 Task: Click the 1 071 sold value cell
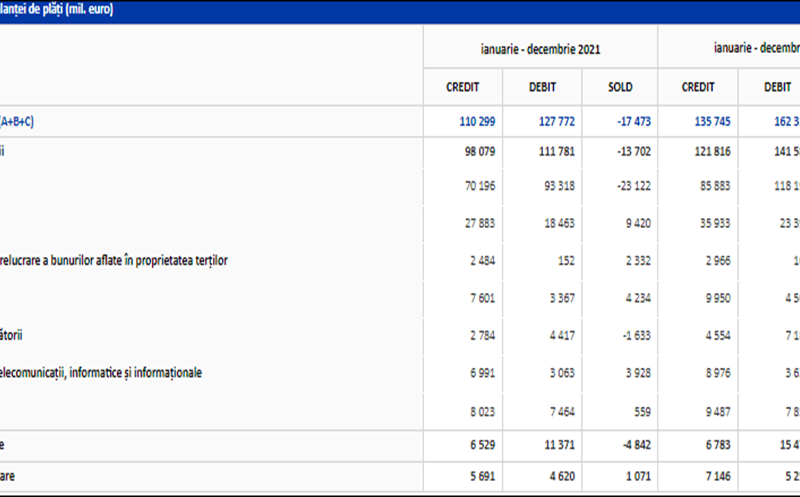[x=617, y=478]
